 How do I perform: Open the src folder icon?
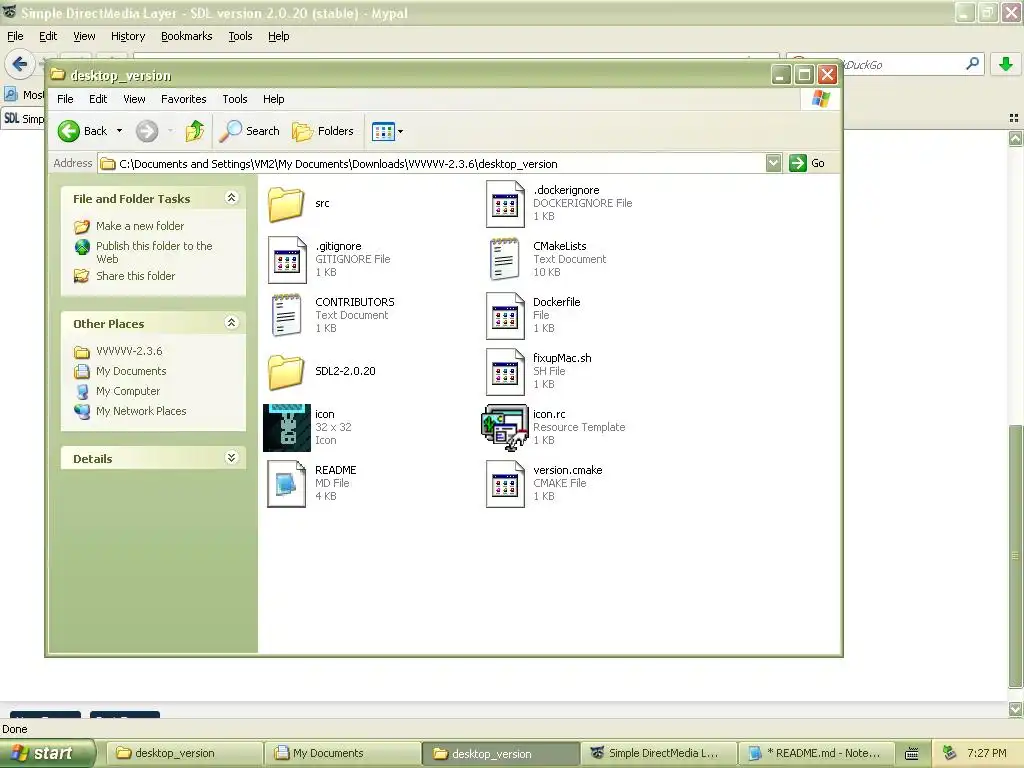pyautogui.click(x=286, y=204)
